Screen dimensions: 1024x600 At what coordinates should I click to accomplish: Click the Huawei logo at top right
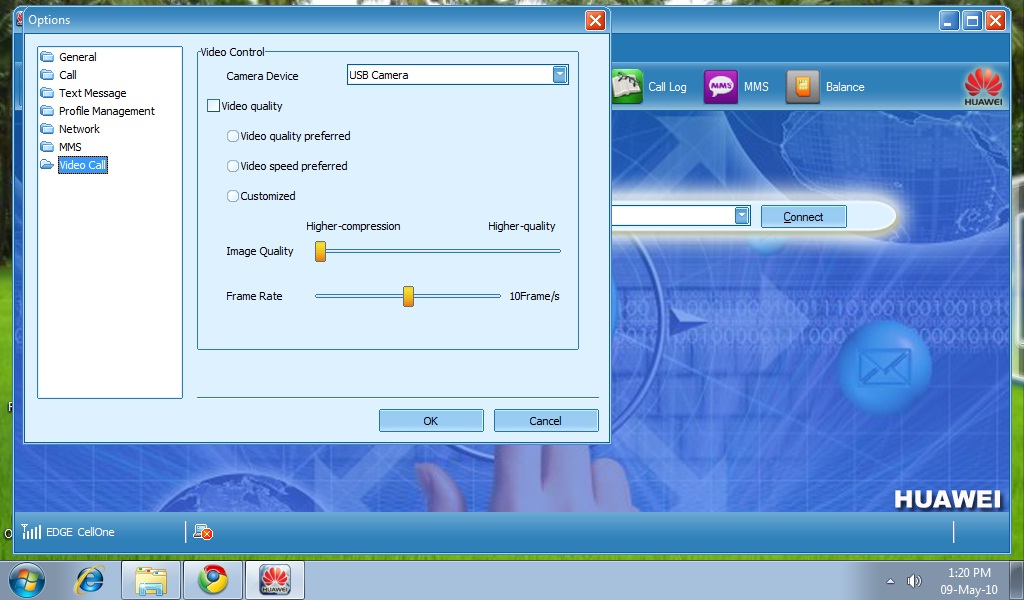[983, 87]
